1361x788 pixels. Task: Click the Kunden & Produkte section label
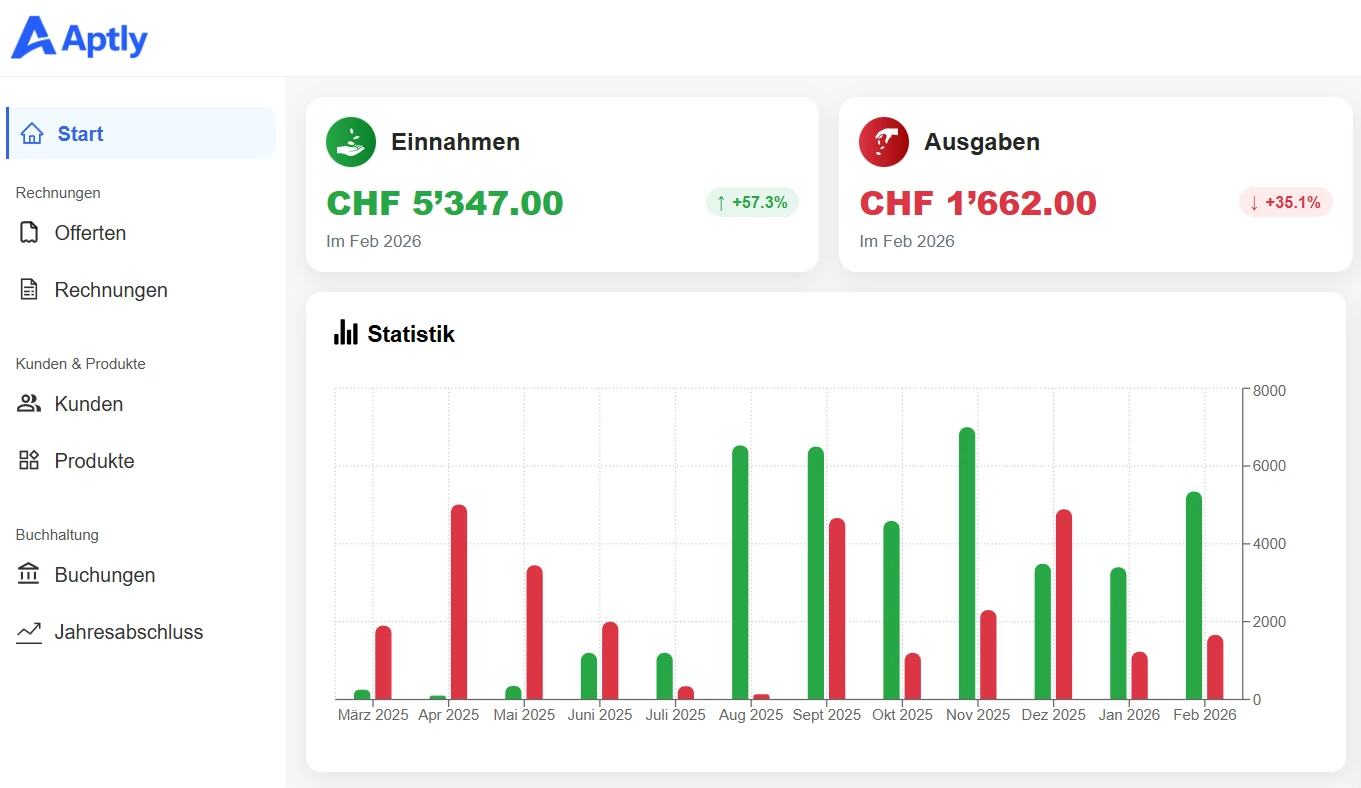tap(81, 364)
